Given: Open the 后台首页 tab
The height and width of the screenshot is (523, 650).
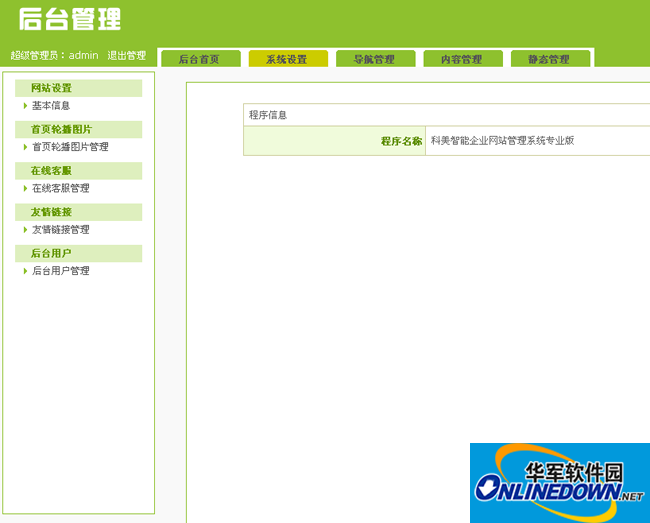Looking at the screenshot, I should pyautogui.click(x=201, y=59).
